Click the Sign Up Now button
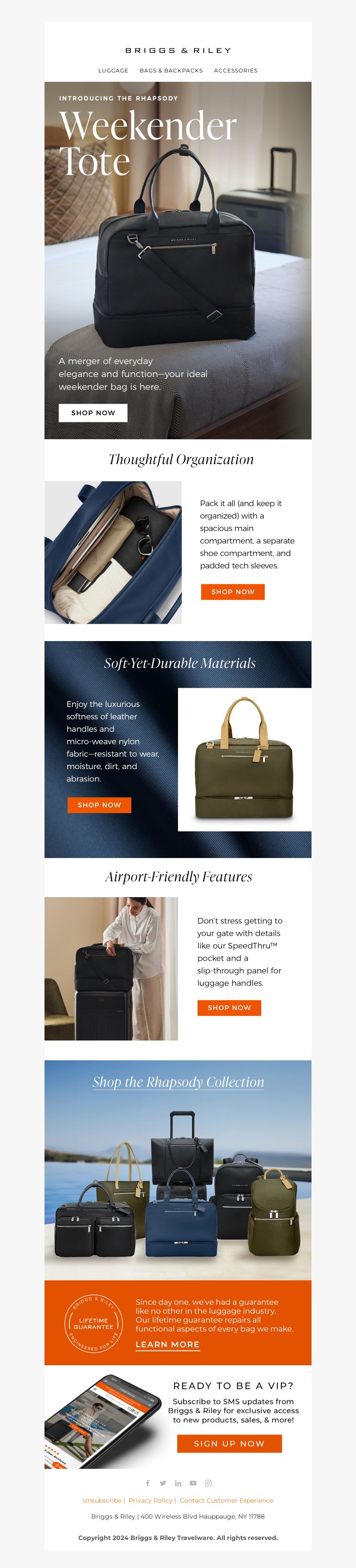The image size is (356, 1568). 230,1443
